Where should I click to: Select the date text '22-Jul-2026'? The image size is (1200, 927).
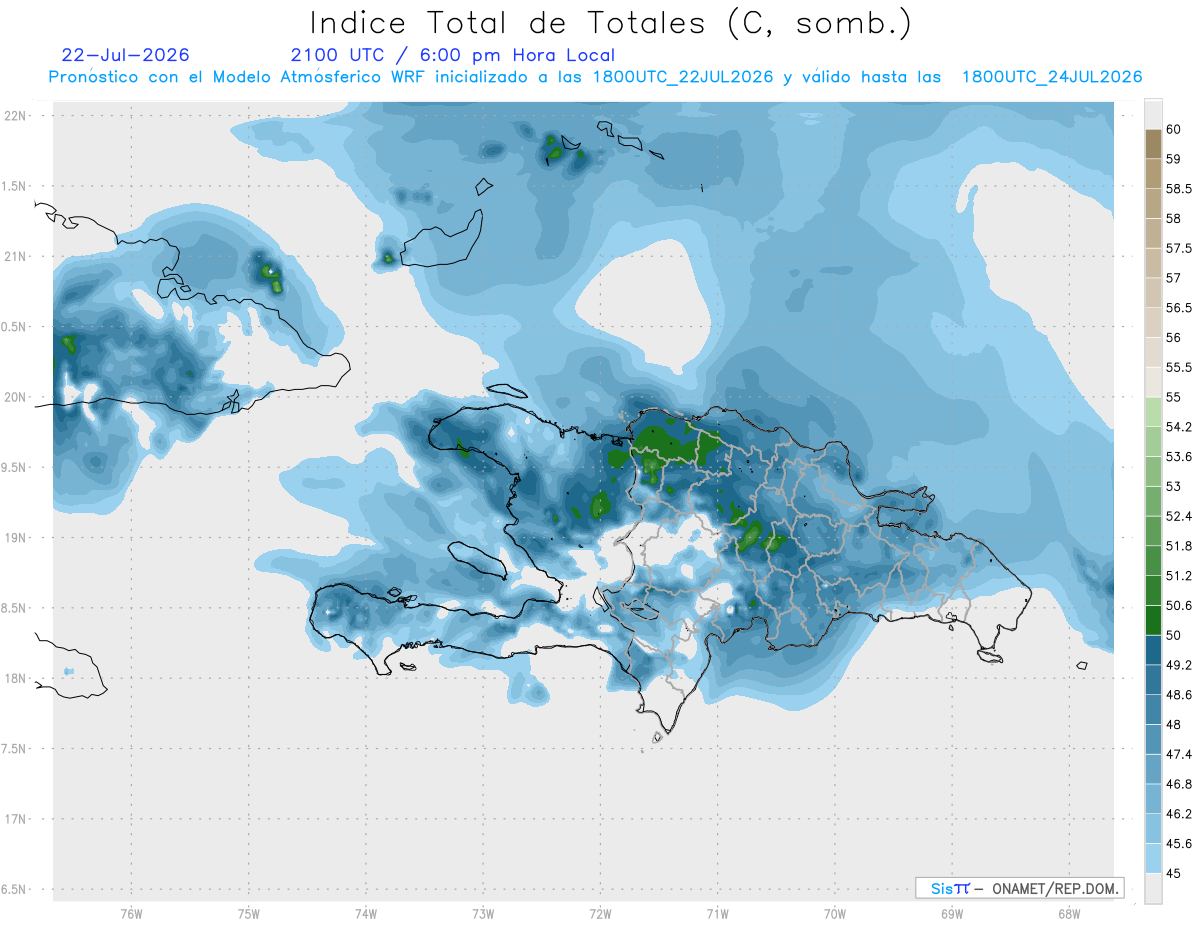pos(125,56)
